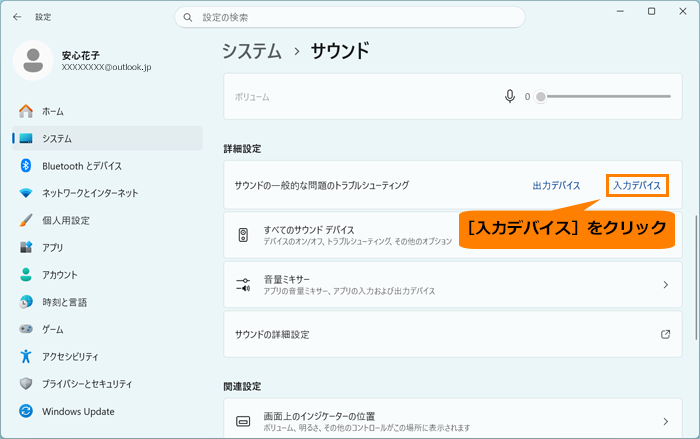Click the search magnifier icon
Image resolution: width=700 pixels, height=439 pixels.
point(188,17)
